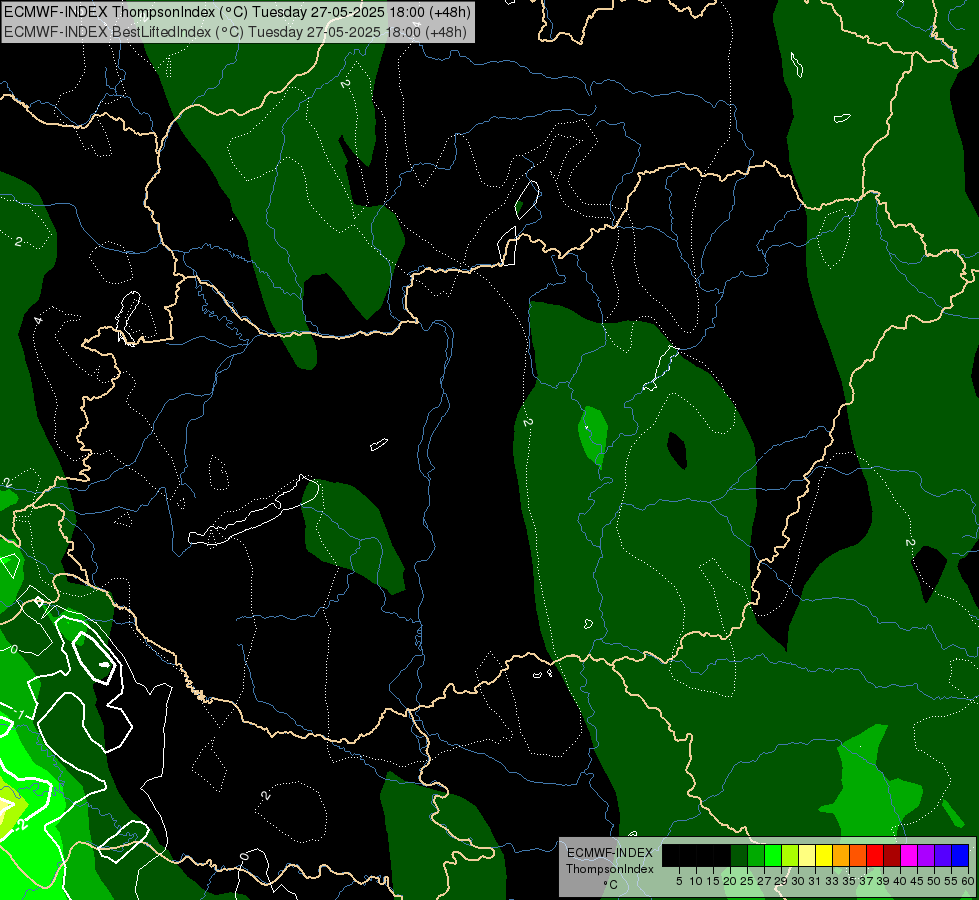979x900 pixels.
Task: Click legend tick value 50
Action: [x=934, y=881]
